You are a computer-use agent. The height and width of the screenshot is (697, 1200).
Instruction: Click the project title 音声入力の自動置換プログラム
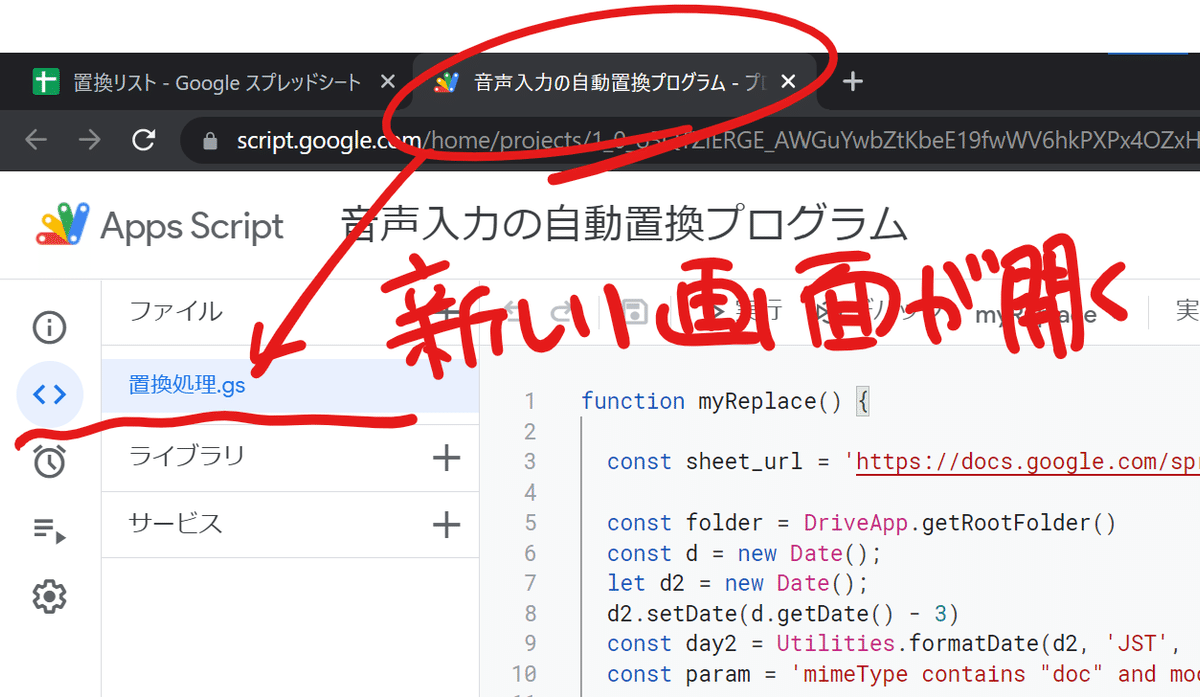tap(623, 224)
